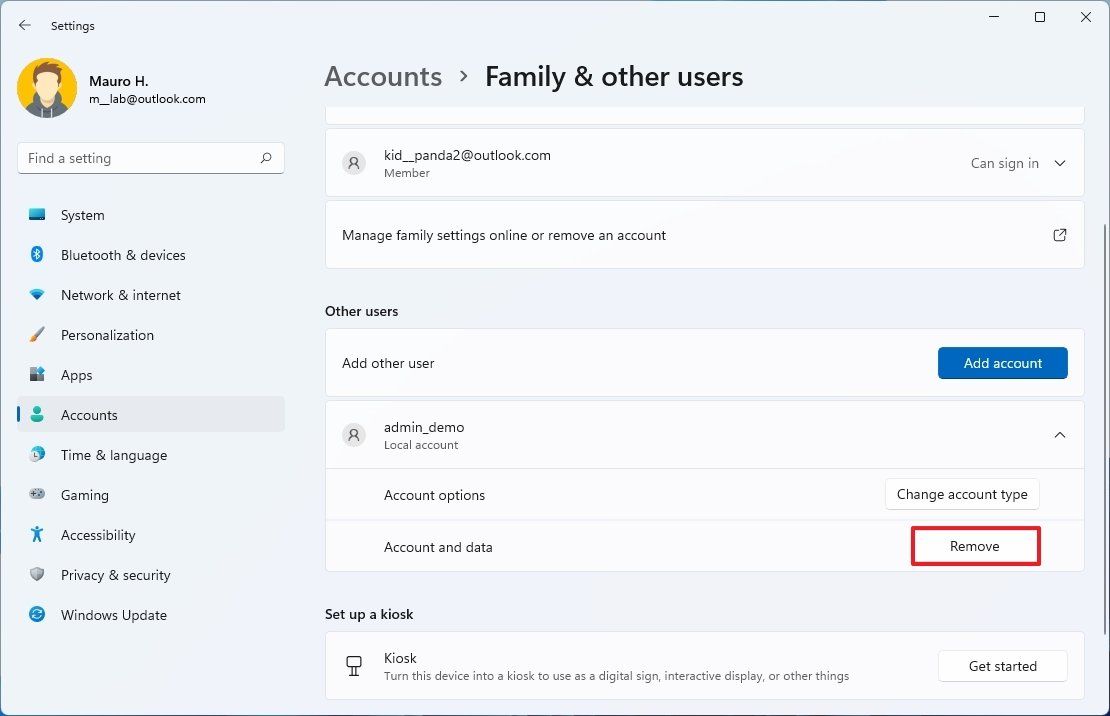Click the Kiosk display icon
The width and height of the screenshot is (1110, 716).
(354, 664)
